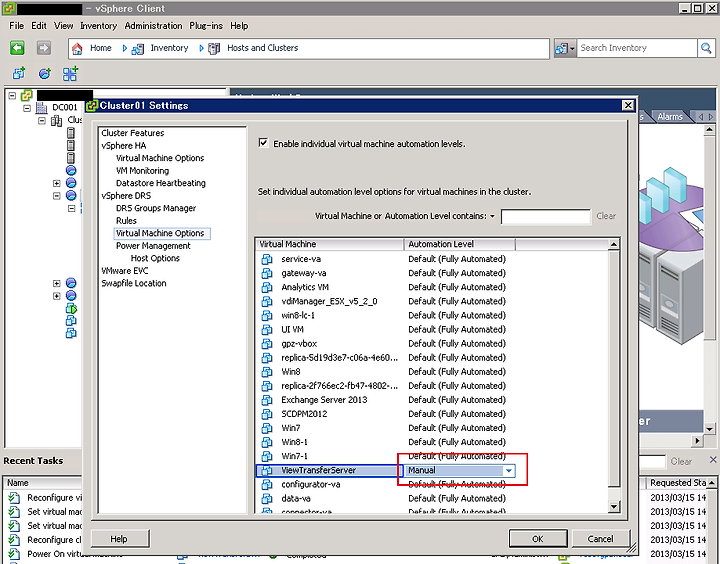Open the Inventory menu
The height and width of the screenshot is (564, 720).
pyautogui.click(x=98, y=26)
